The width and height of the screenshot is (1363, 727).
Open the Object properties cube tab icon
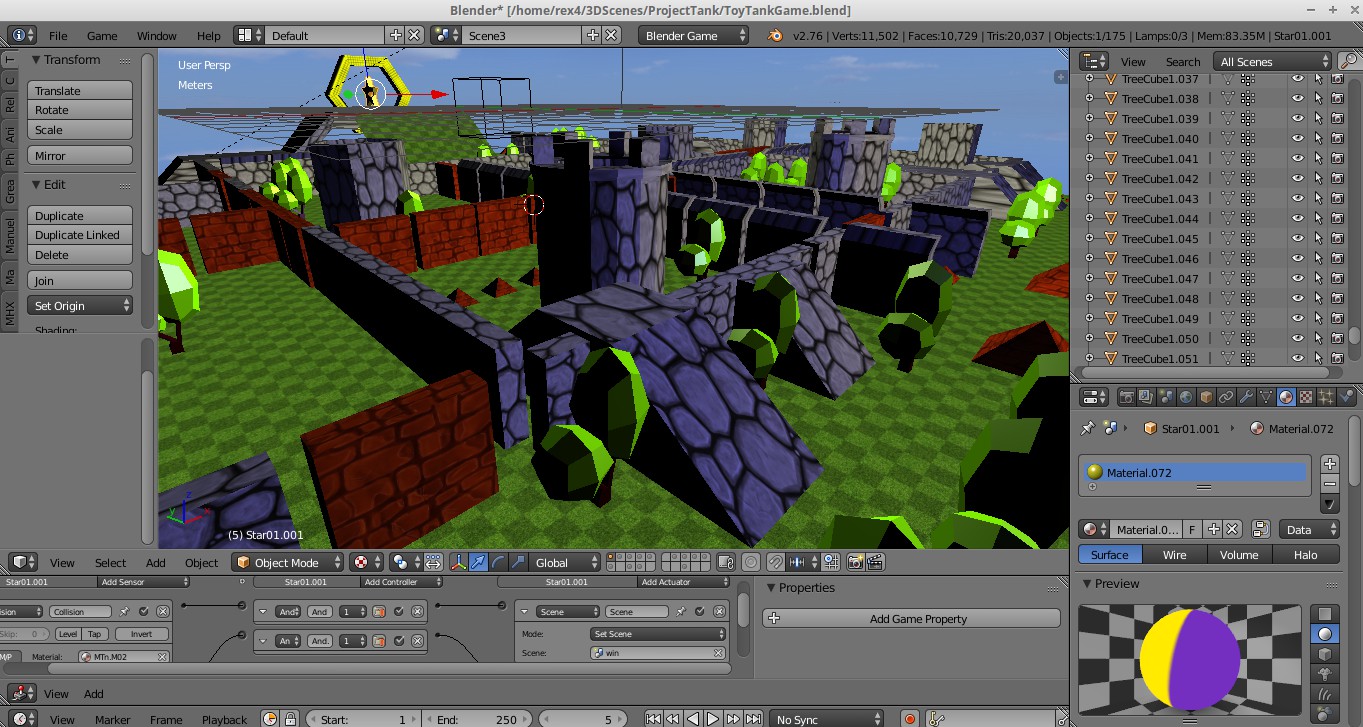tap(1206, 397)
